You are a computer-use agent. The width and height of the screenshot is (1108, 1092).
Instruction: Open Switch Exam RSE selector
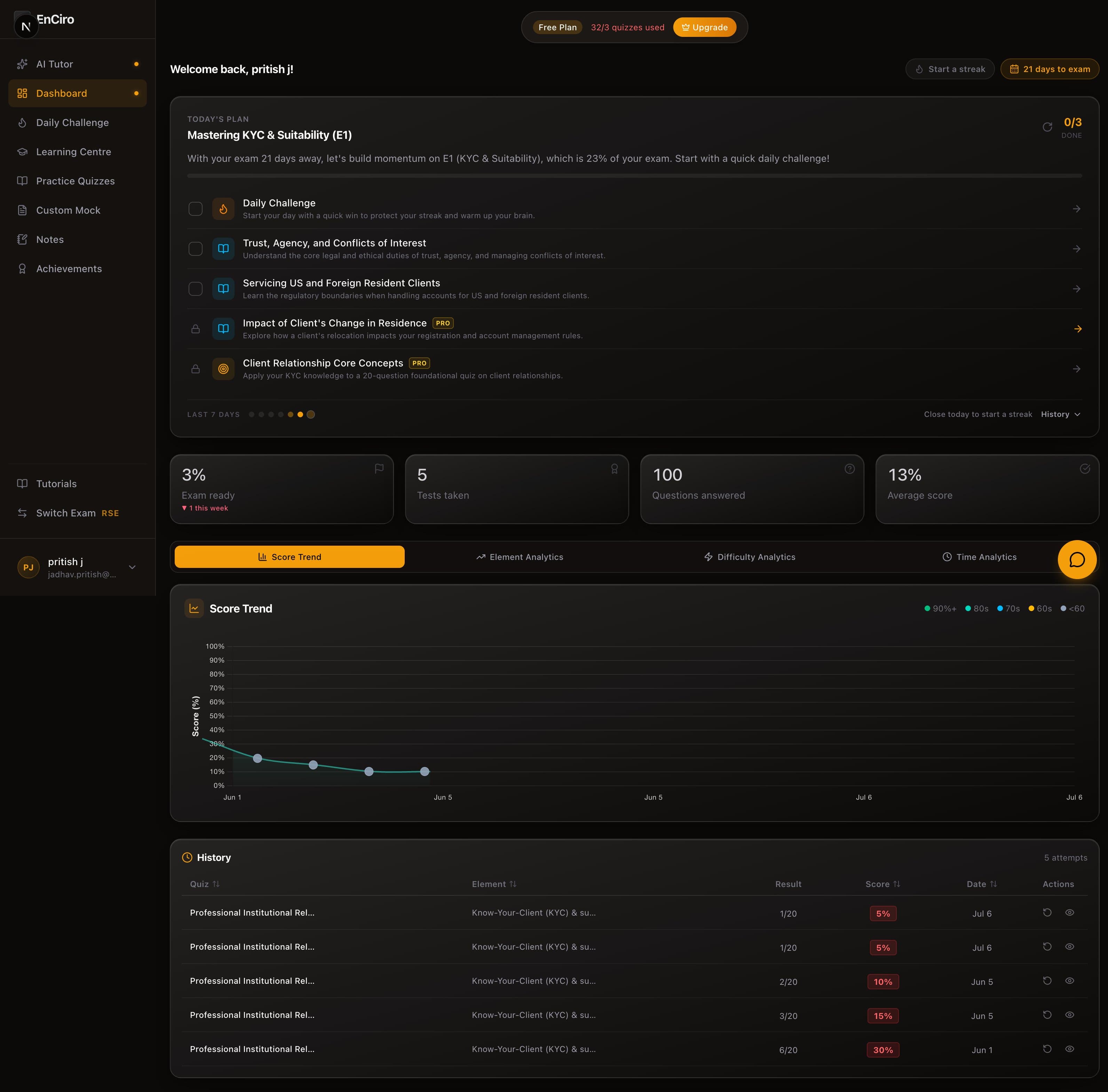pyautogui.click(x=77, y=513)
